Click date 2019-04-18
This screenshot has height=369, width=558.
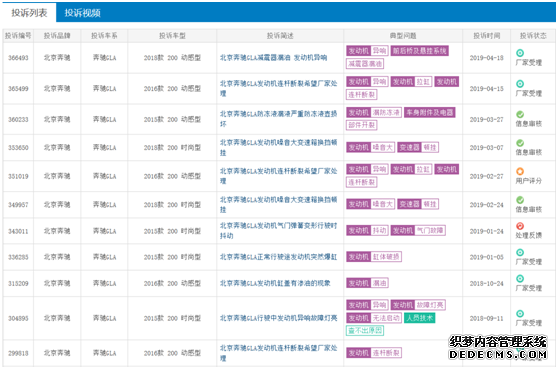(486, 58)
